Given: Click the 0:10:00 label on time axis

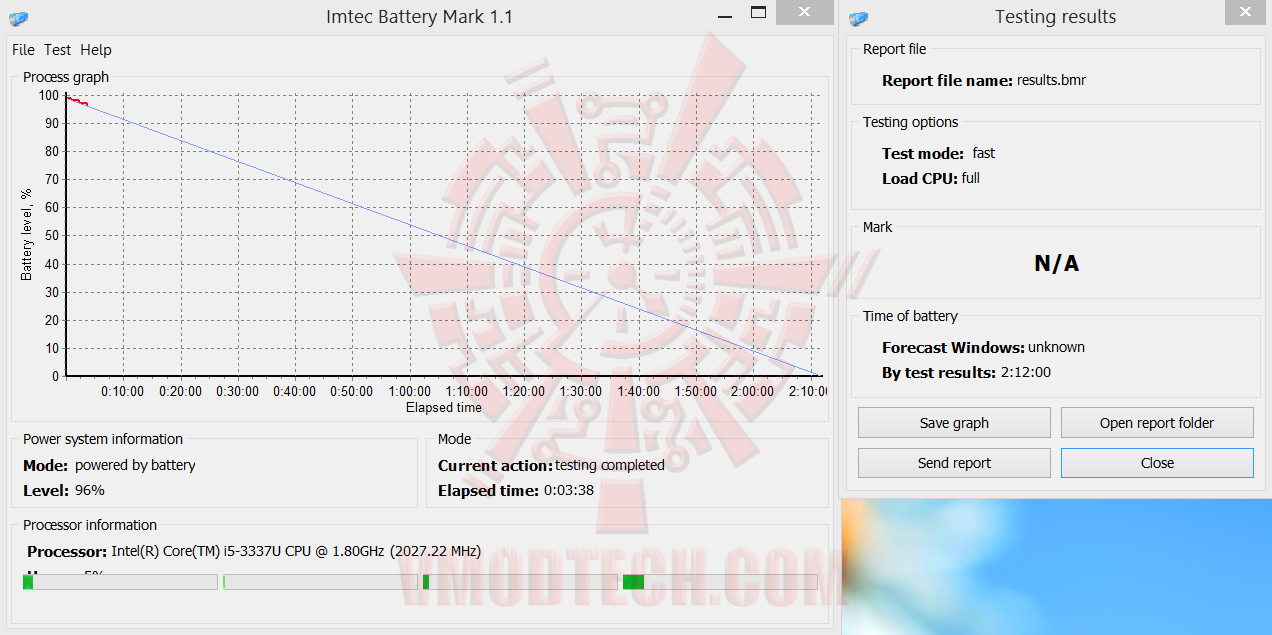Looking at the screenshot, I should [x=123, y=391].
